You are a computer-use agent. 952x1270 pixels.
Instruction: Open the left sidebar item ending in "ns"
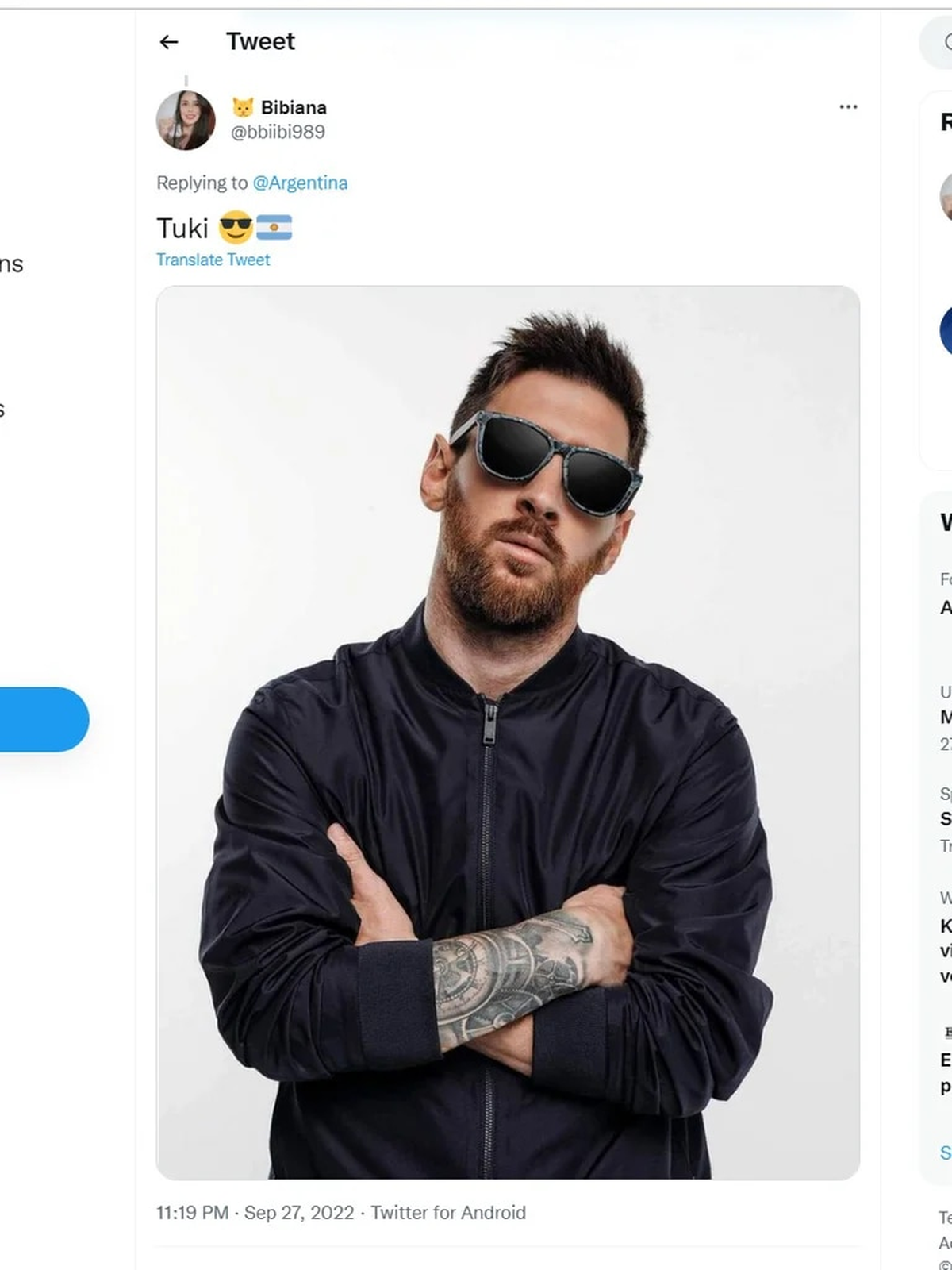11,264
